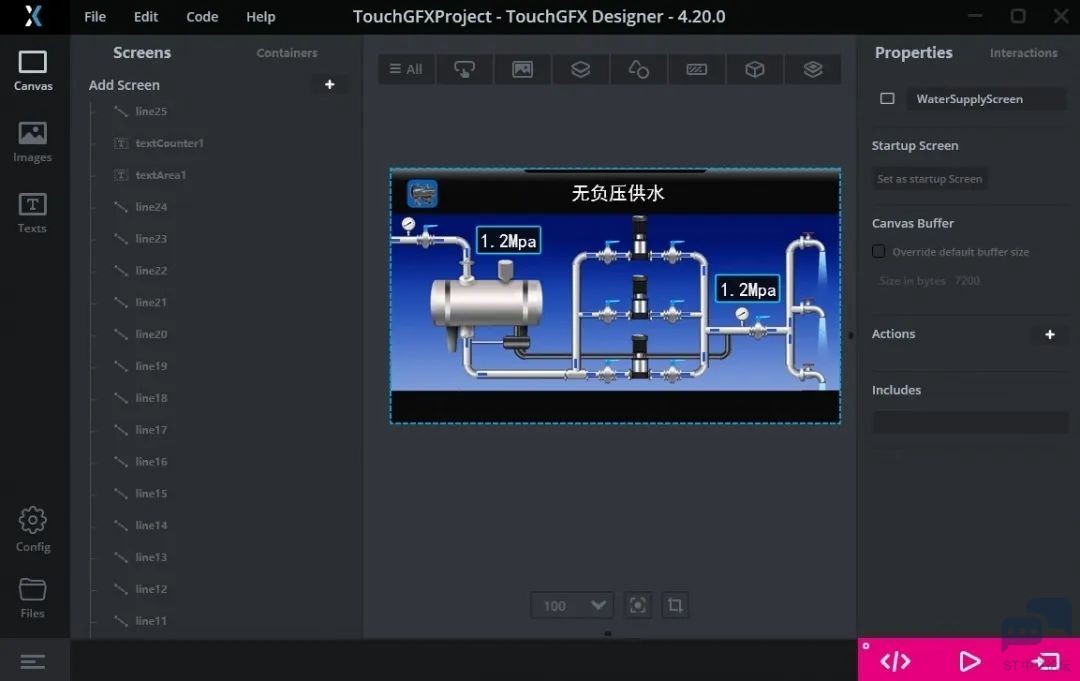The width and height of the screenshot is (1080, 681).
Task: Enable Override default buffer size checkbox
Action: pos(879,252)
